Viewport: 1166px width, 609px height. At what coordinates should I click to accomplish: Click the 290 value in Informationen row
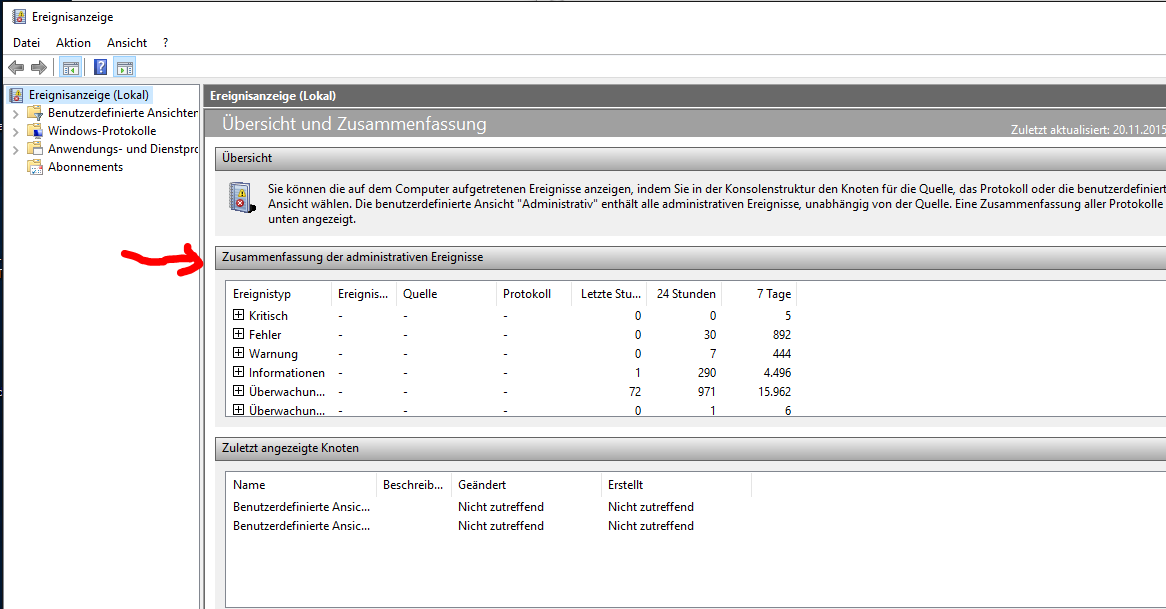tap(706, 373)
